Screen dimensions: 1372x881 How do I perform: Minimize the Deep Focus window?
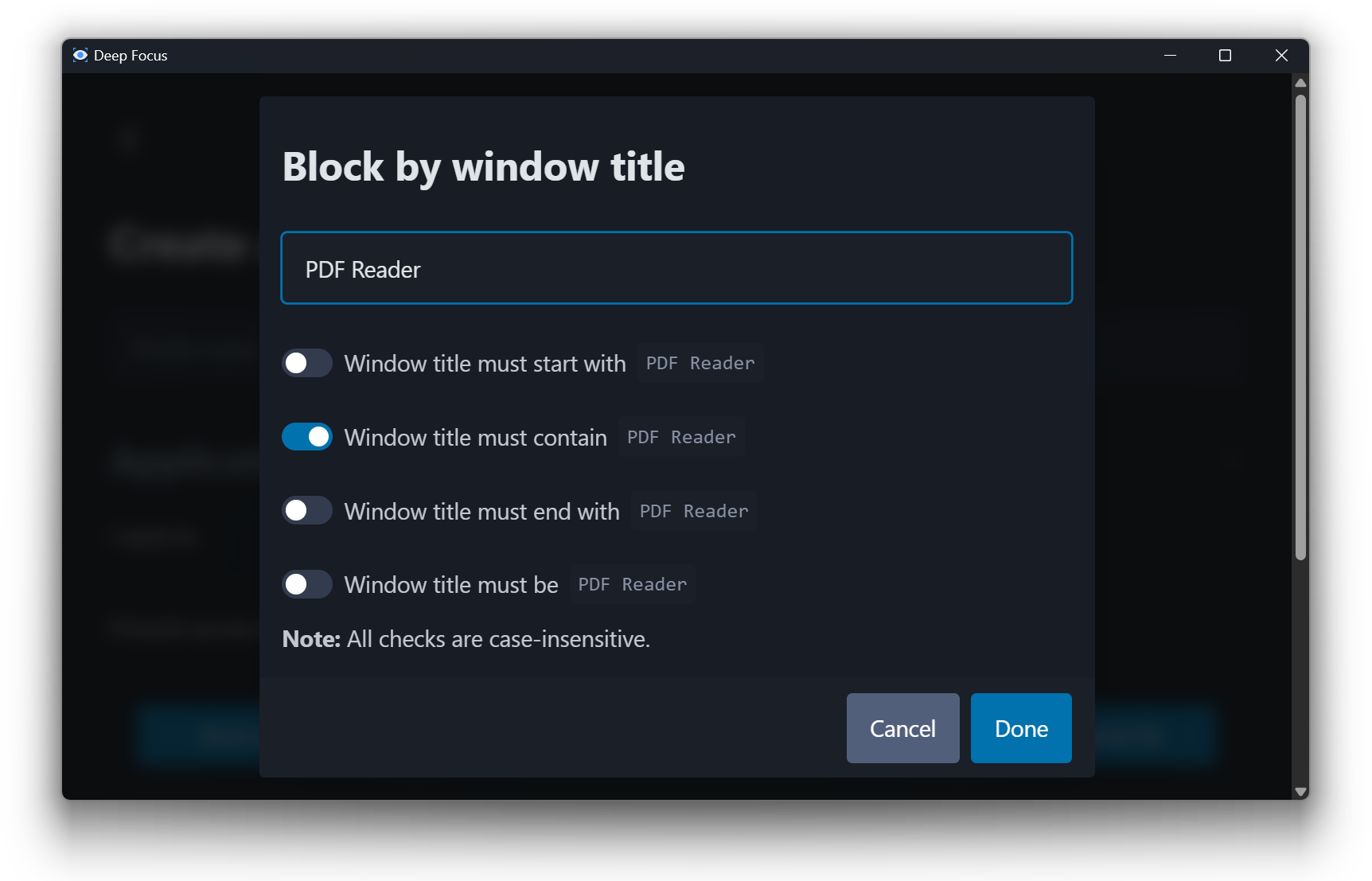(1170, 55)
